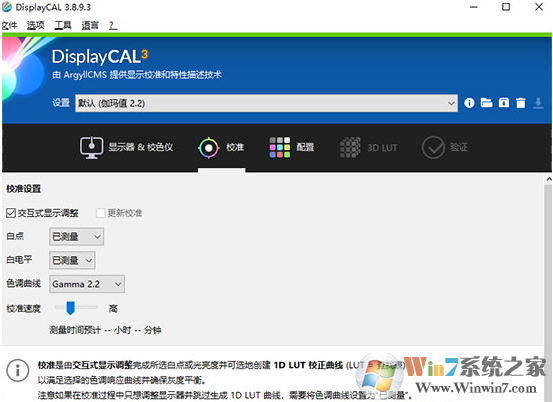
Task: Toggle the 交互式显示调整 checkbox
Action: (11, 213)
